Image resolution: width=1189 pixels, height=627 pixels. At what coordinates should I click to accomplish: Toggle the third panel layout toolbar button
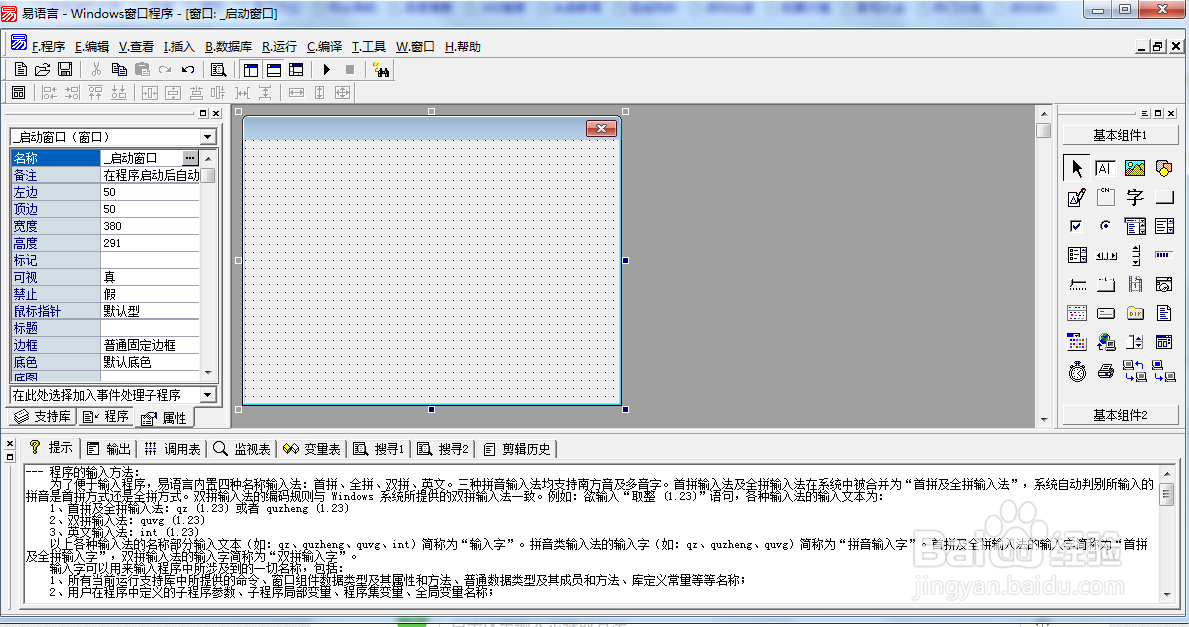[x=296, y=70]
